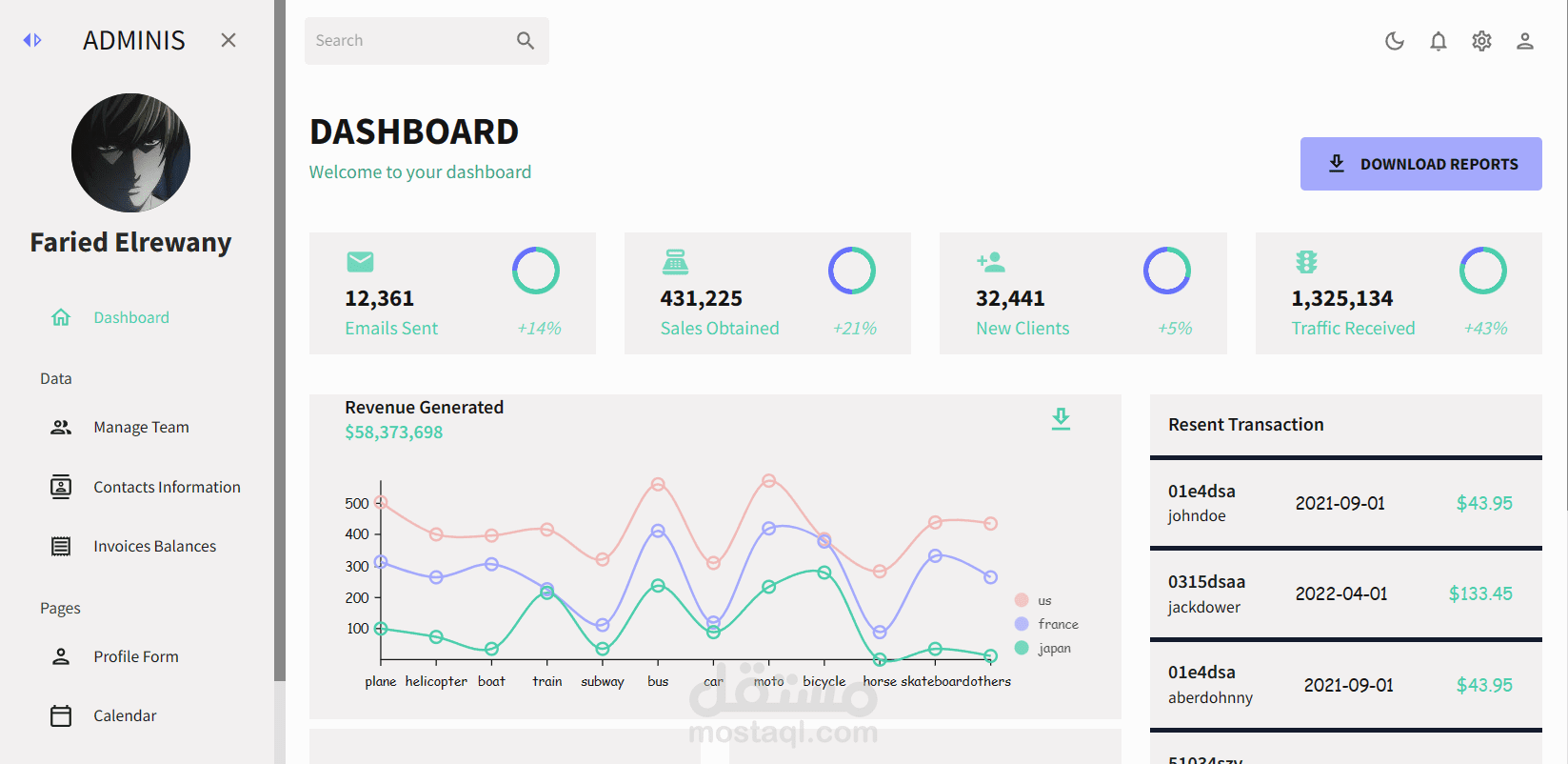This screenshot has height=764, width=1568.
Task: Click the helicopter axis label
Action: pyautogui.click(x=436, y=681)
